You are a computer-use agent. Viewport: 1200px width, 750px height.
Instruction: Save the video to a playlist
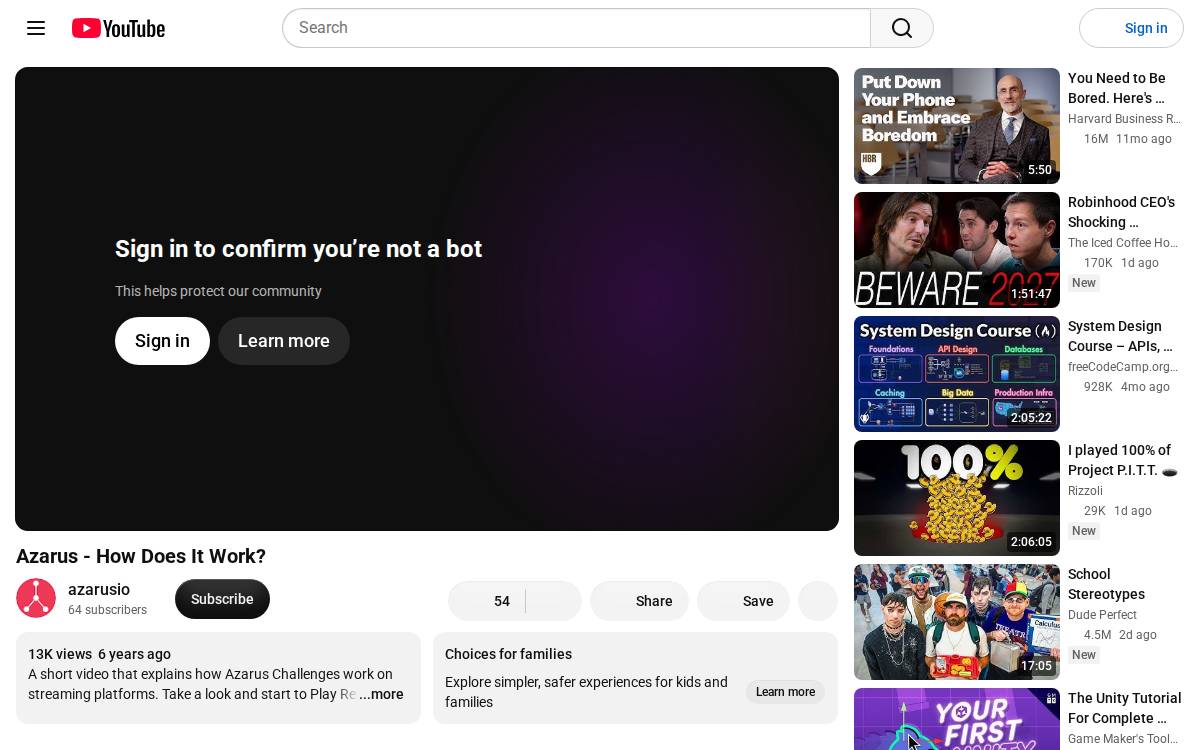coord(743,601)
